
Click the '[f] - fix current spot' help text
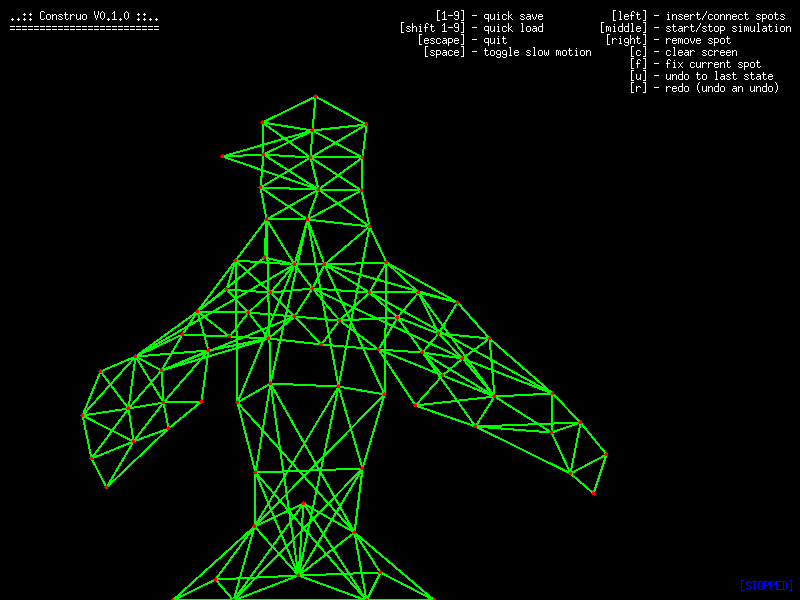[695, 65]
